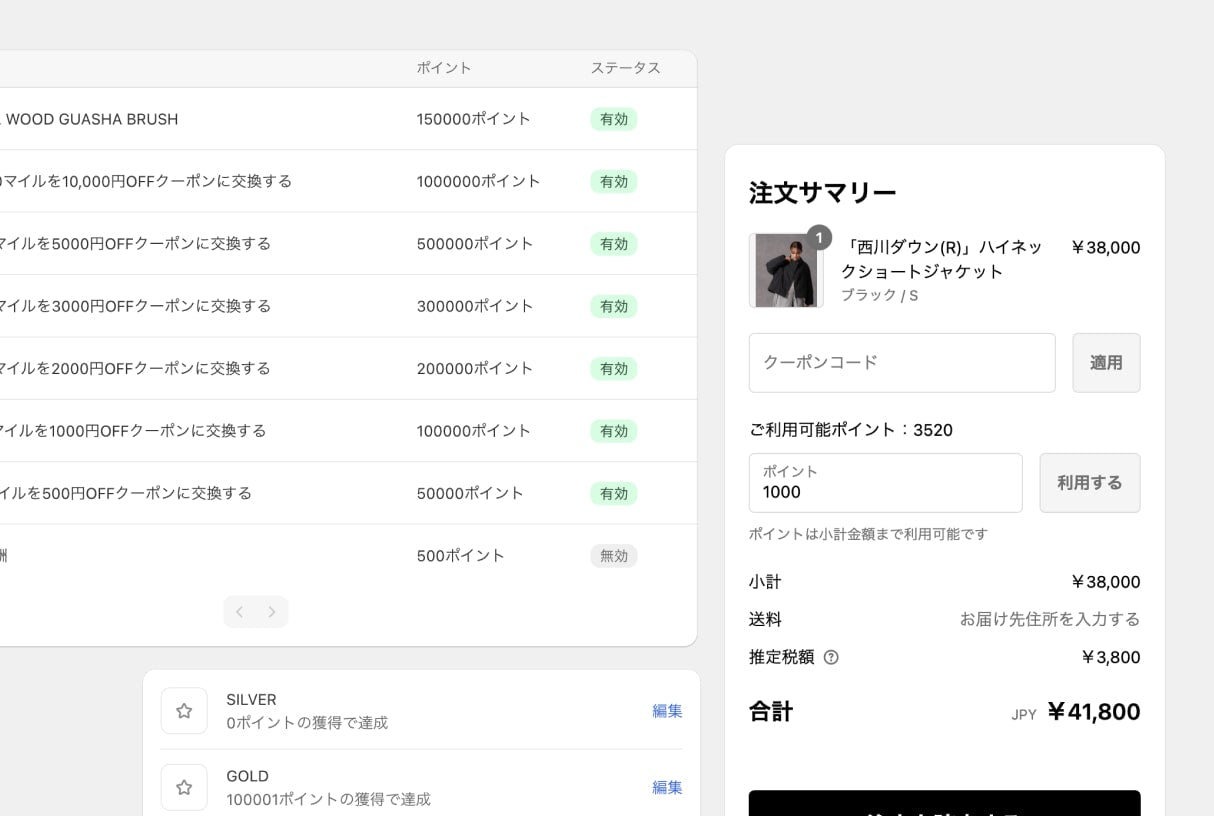The image size is (1214, 816).
Task: Select the WOOD GUASHA BRUSH row
Action: (x=92, y=119)
